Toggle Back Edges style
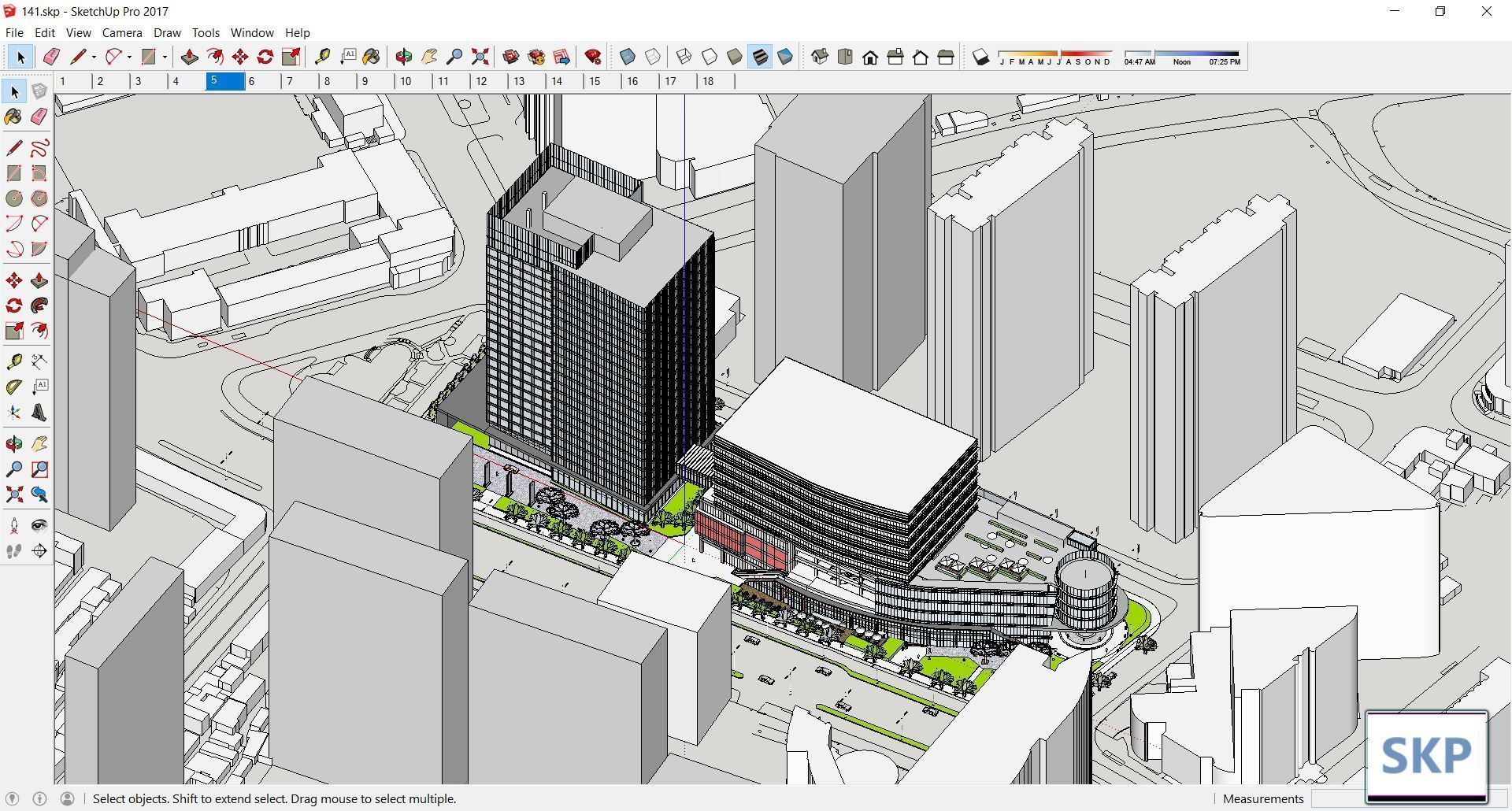The image size is (1512, 811). pos(653,57)
